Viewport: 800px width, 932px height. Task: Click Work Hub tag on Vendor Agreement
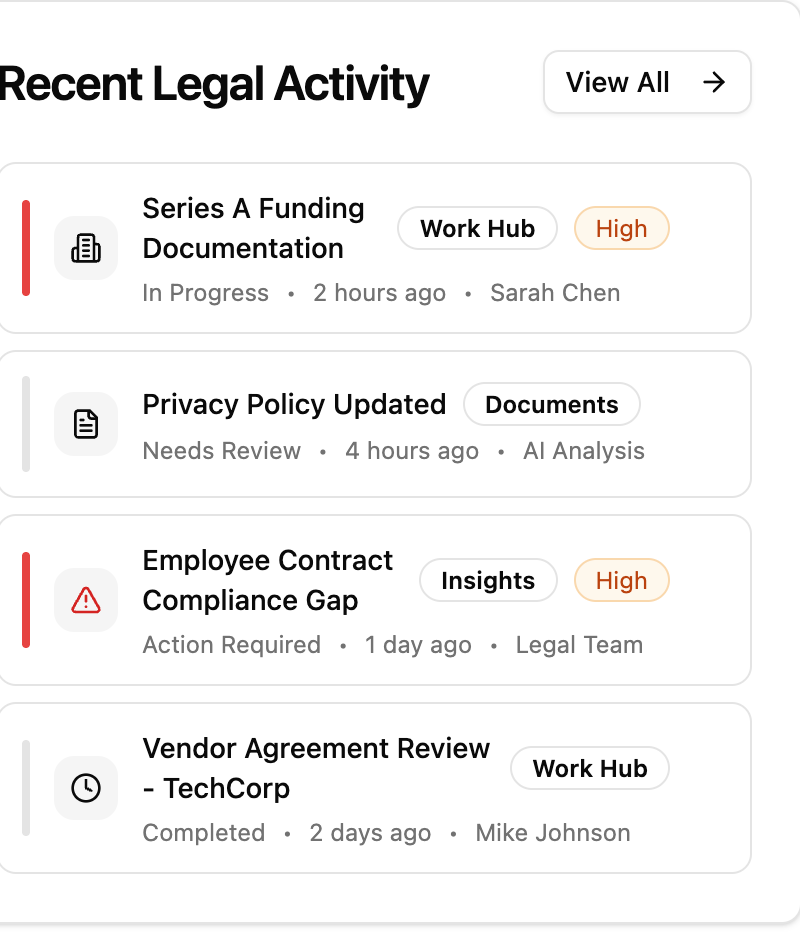tap(590, 769)
